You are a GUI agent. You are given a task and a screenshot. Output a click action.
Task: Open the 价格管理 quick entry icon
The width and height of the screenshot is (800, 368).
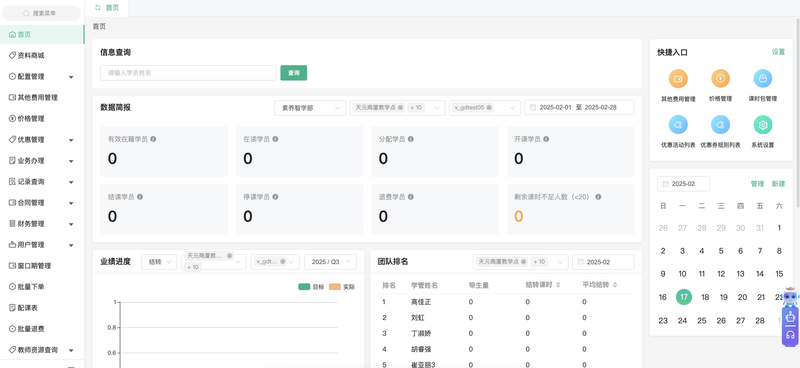[720, 79]
